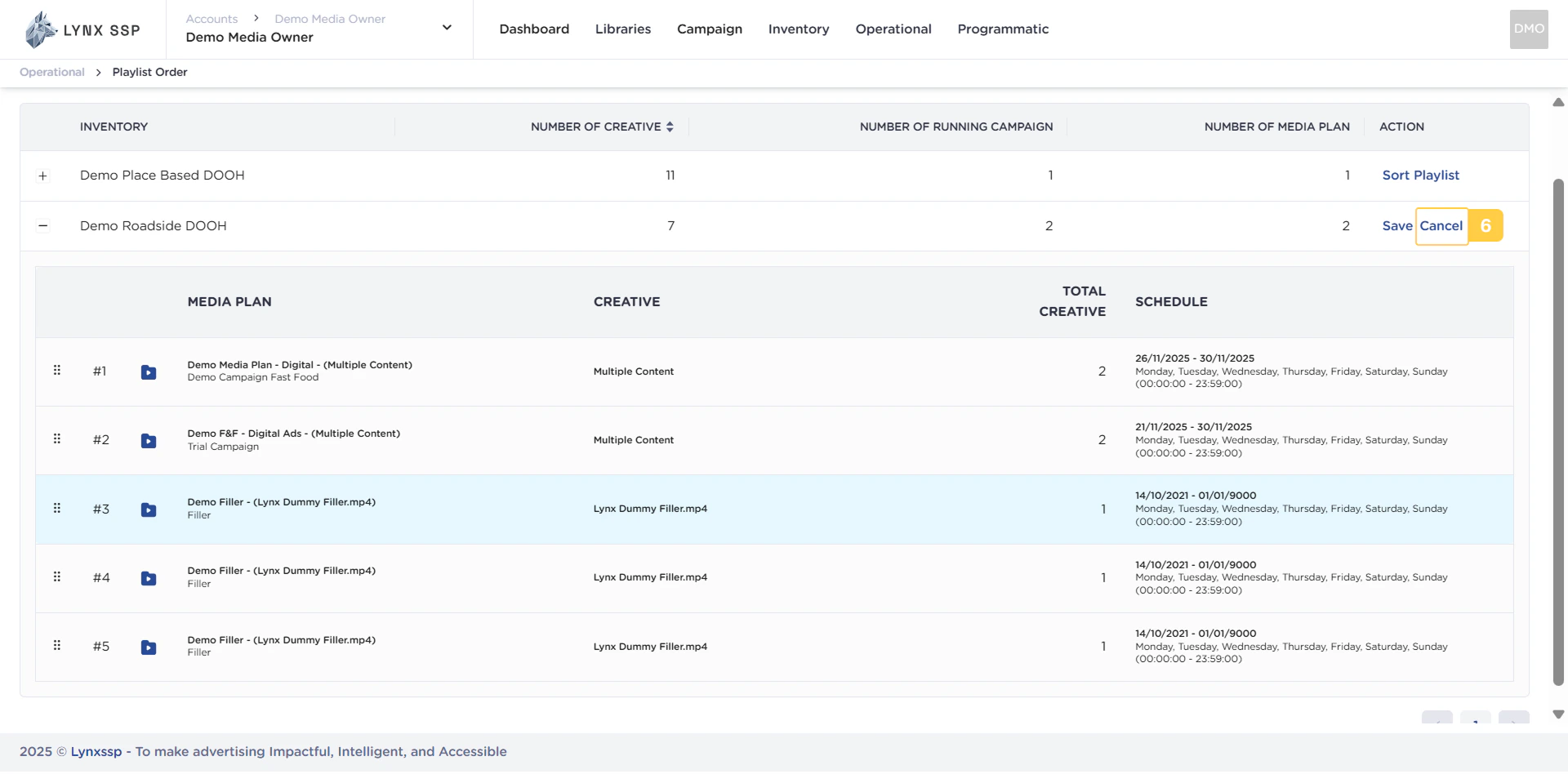Click the vertical scrollbar thumb

(1558, 433)
